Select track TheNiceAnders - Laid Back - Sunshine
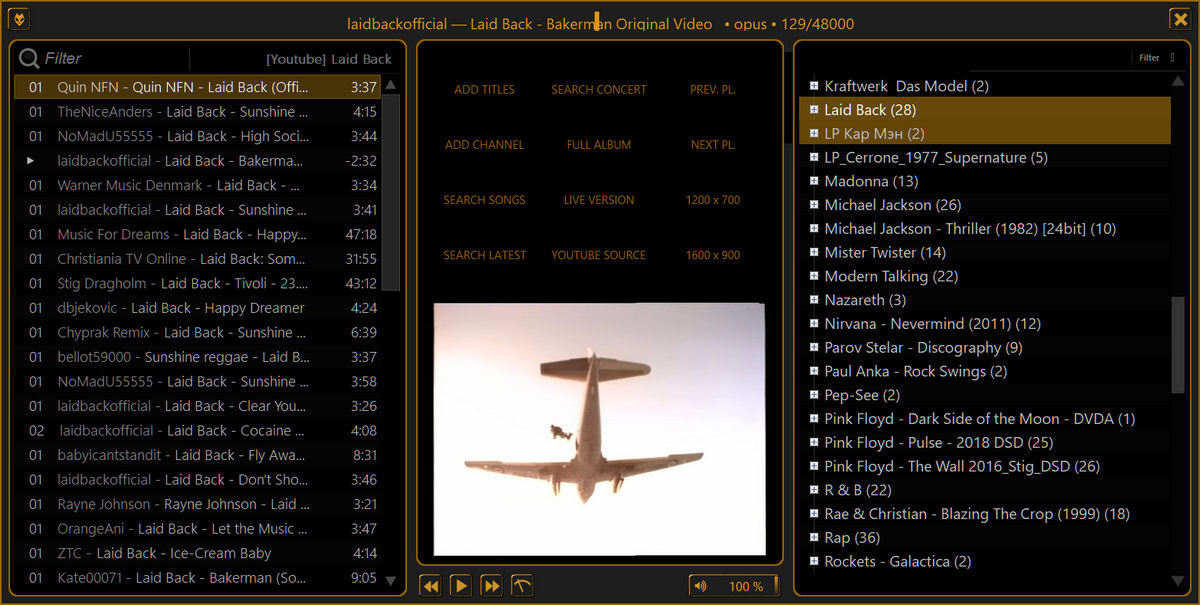Screen dimensions: 1200x605 point(198,112)
